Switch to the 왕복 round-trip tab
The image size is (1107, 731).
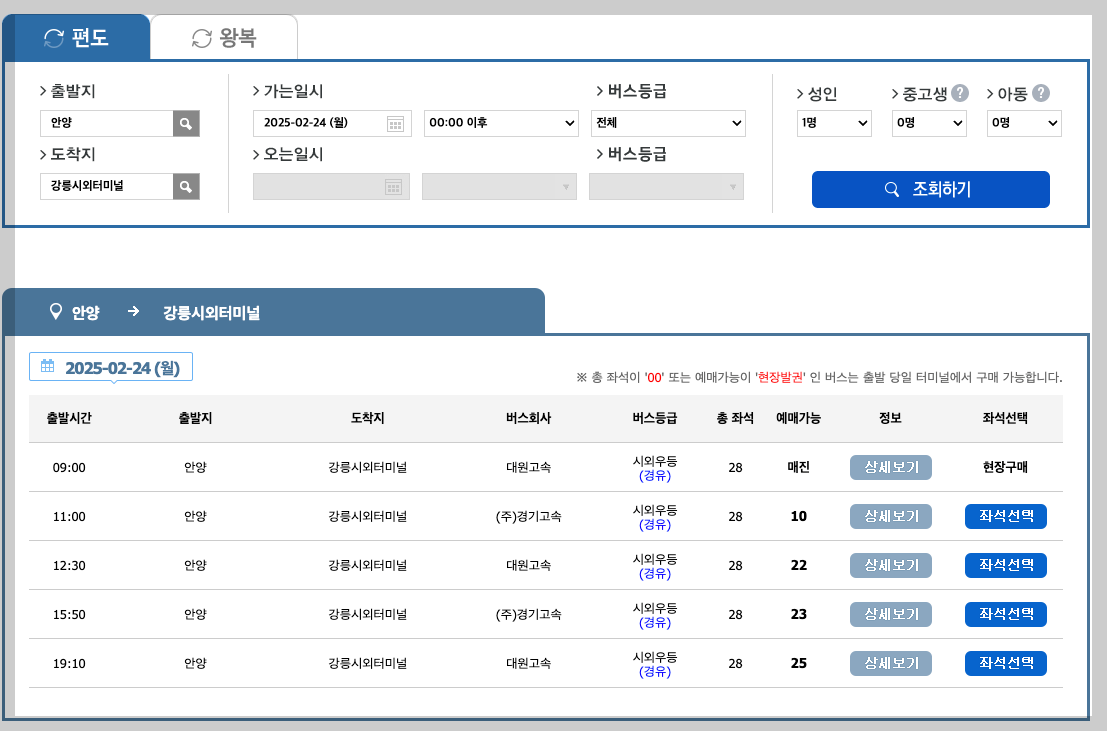(x=222, y=36)
